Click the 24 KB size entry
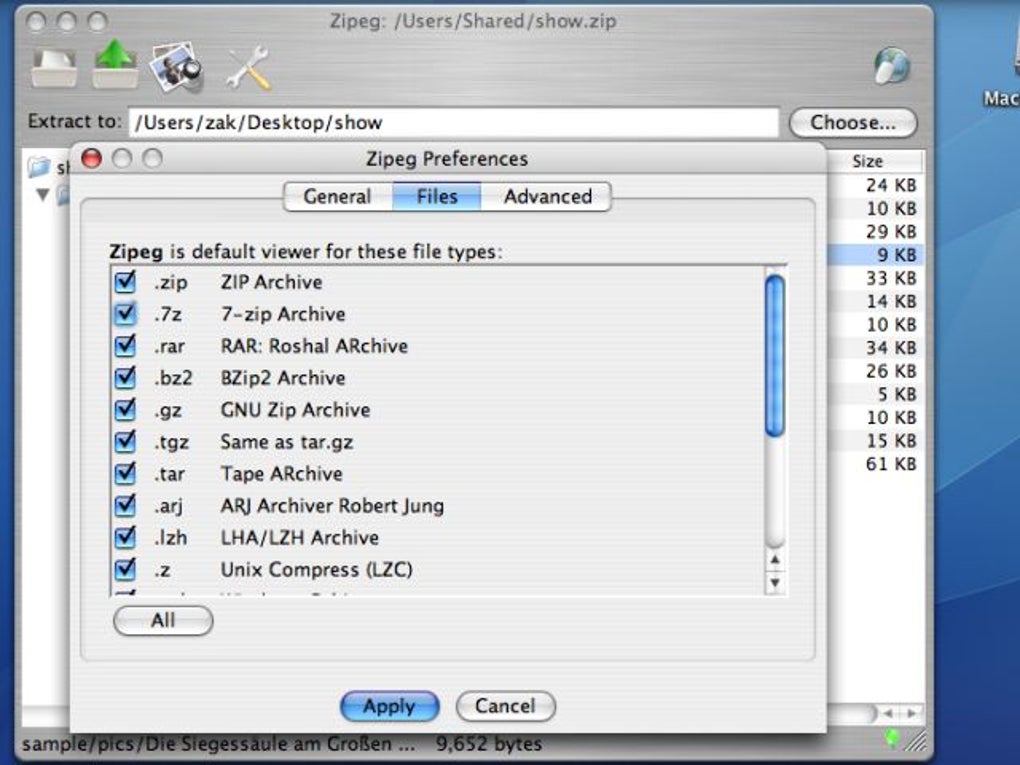 [x=891, y=185]
